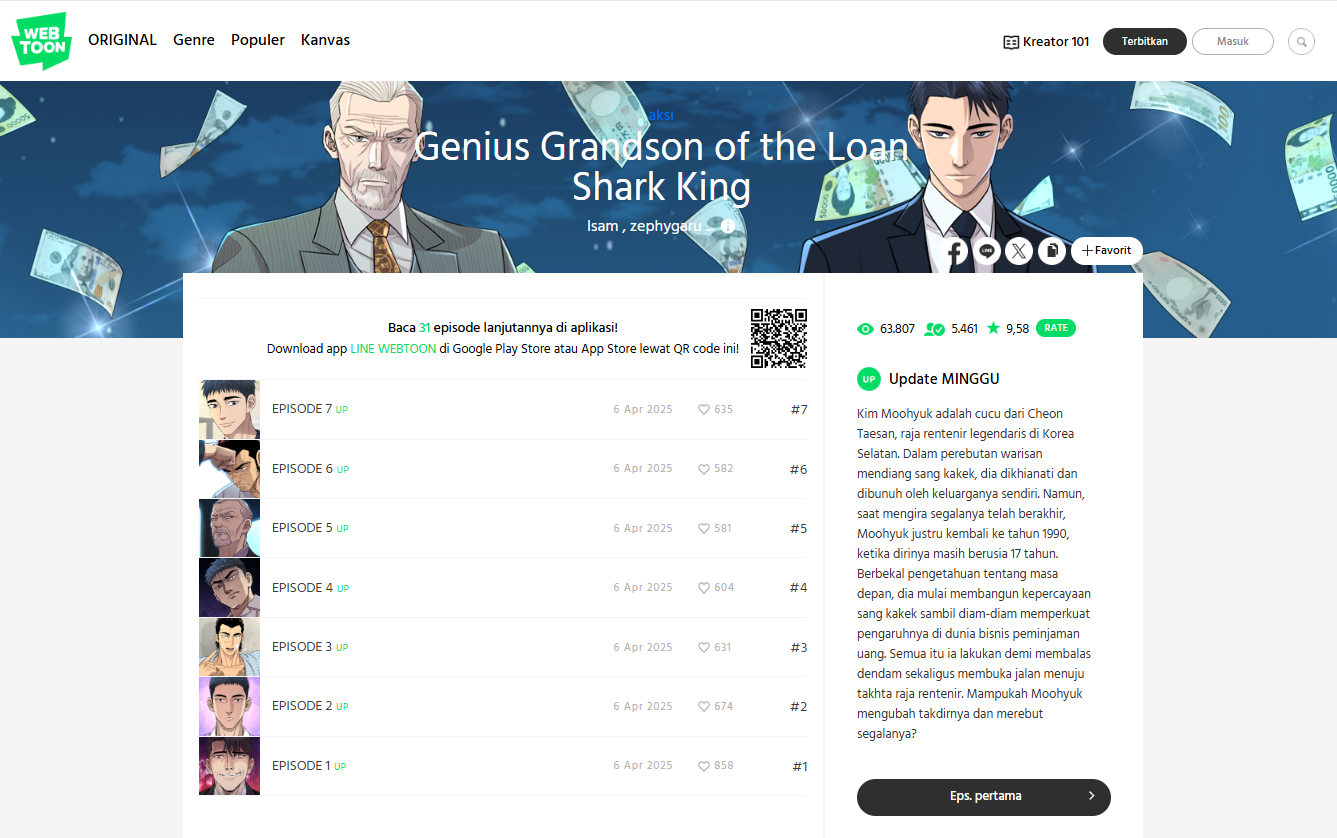Open the ORIGINAL menu
1337x838 pixels.
(122, 40)
